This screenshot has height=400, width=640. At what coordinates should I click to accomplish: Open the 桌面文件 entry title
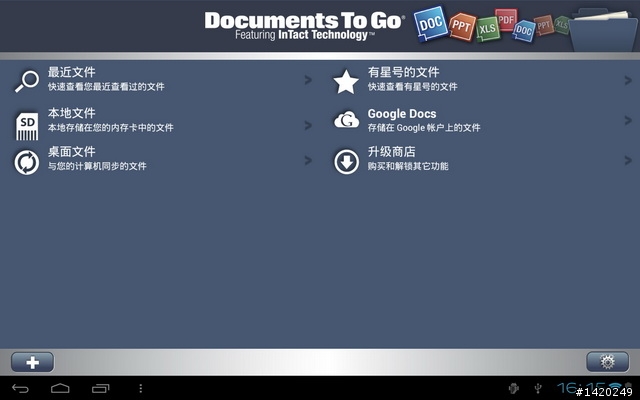coord(71,152)
